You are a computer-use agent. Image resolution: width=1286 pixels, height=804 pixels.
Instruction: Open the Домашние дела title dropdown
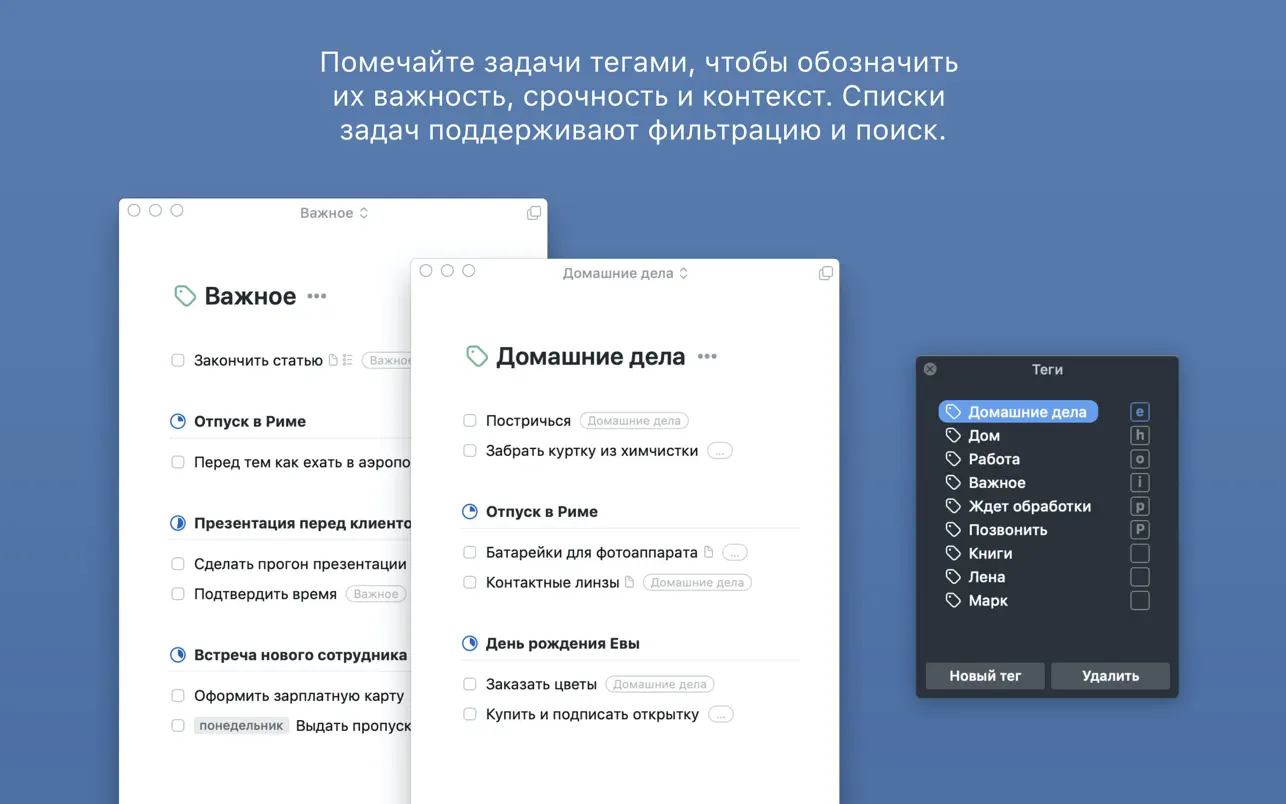625,273
